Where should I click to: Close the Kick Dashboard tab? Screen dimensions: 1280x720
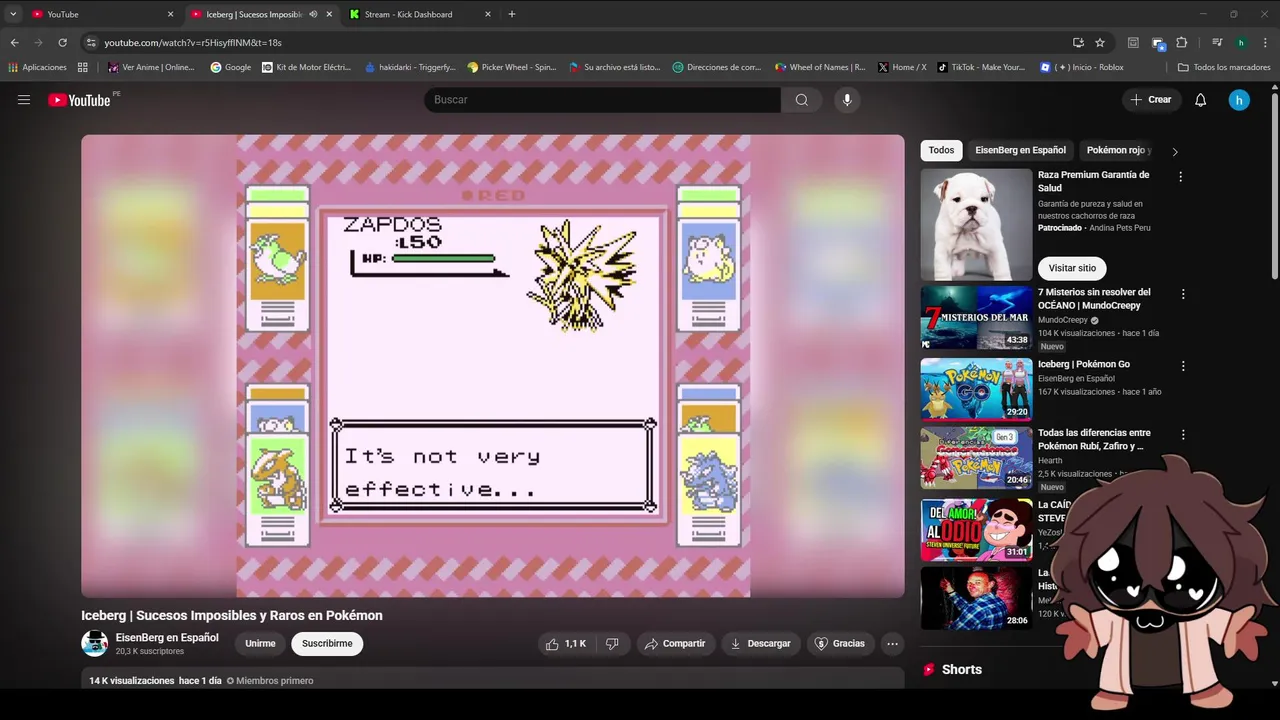click(487, 14)
